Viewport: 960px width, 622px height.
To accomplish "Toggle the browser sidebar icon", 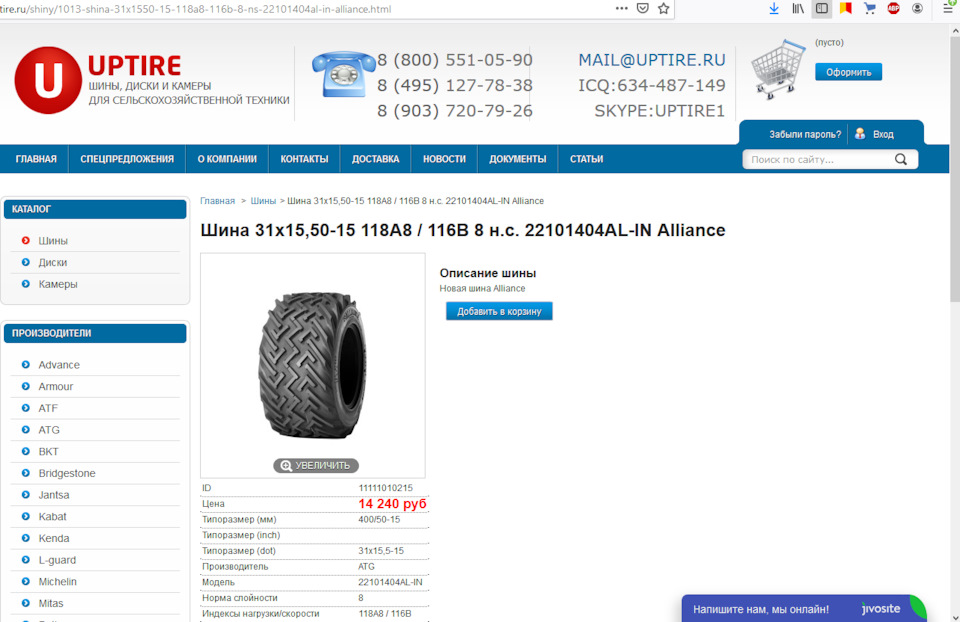I will click(x=822, y=9).
